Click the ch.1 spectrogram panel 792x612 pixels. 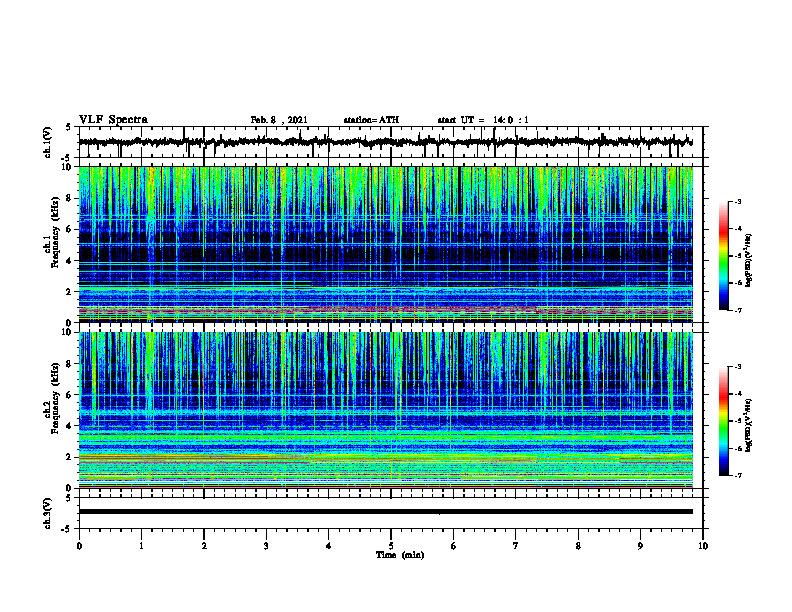[386, 244]
